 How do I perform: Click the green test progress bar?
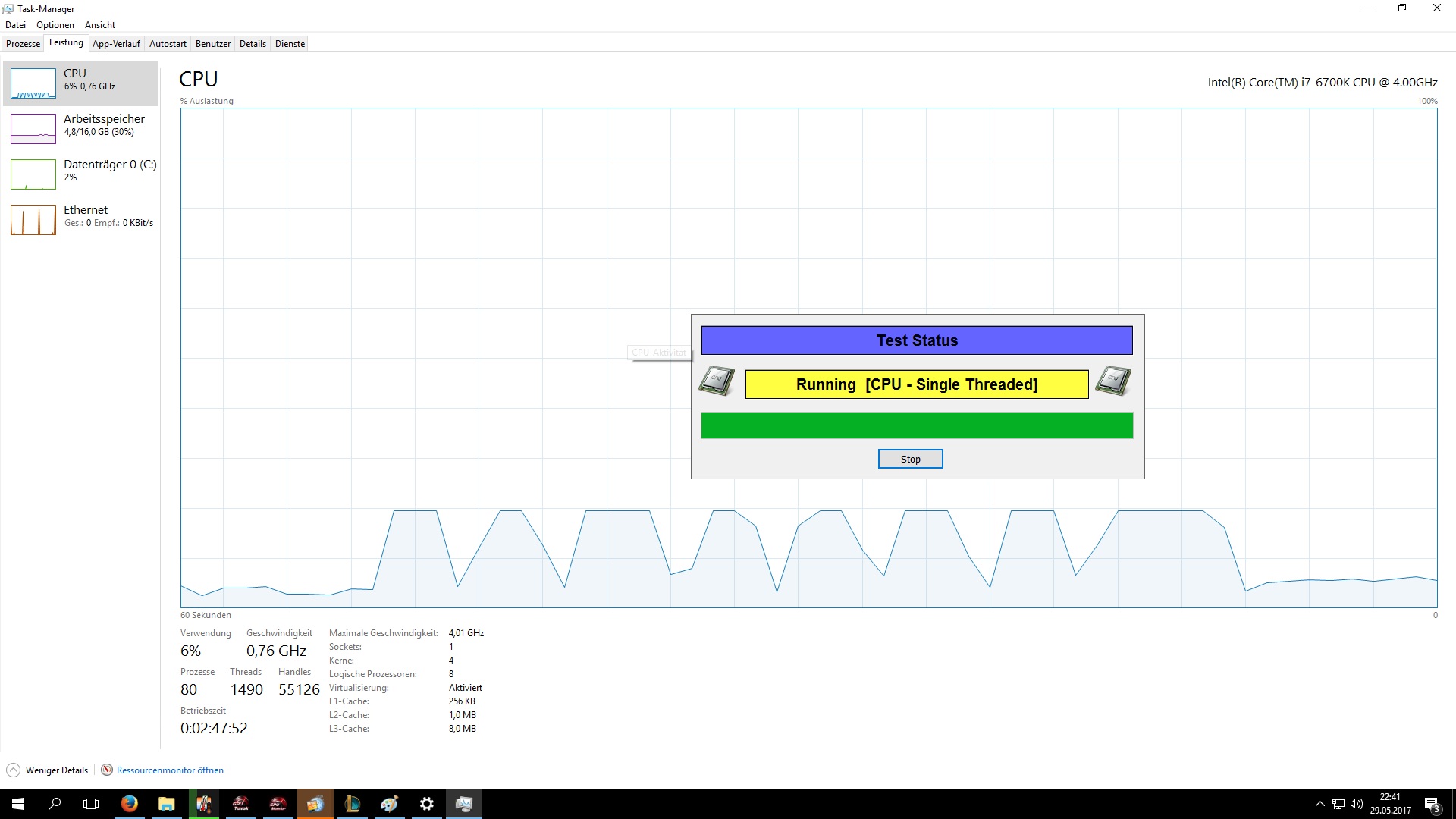coord(916,425)
